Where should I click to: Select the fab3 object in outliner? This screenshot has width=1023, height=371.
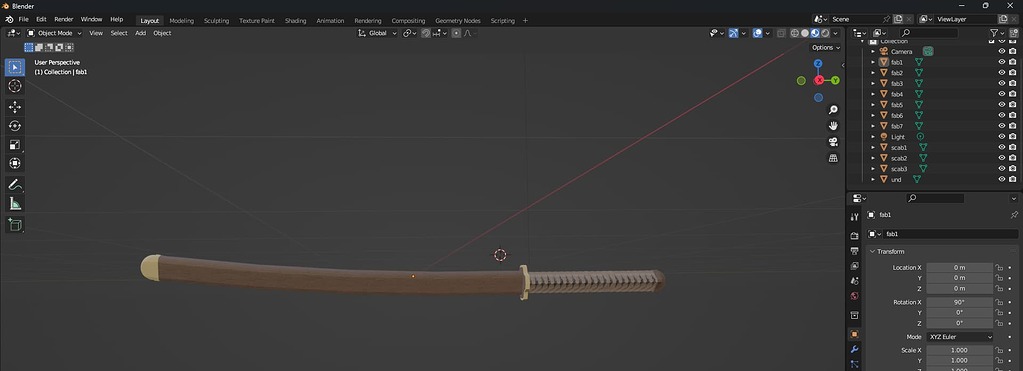[x=897, y=83]
